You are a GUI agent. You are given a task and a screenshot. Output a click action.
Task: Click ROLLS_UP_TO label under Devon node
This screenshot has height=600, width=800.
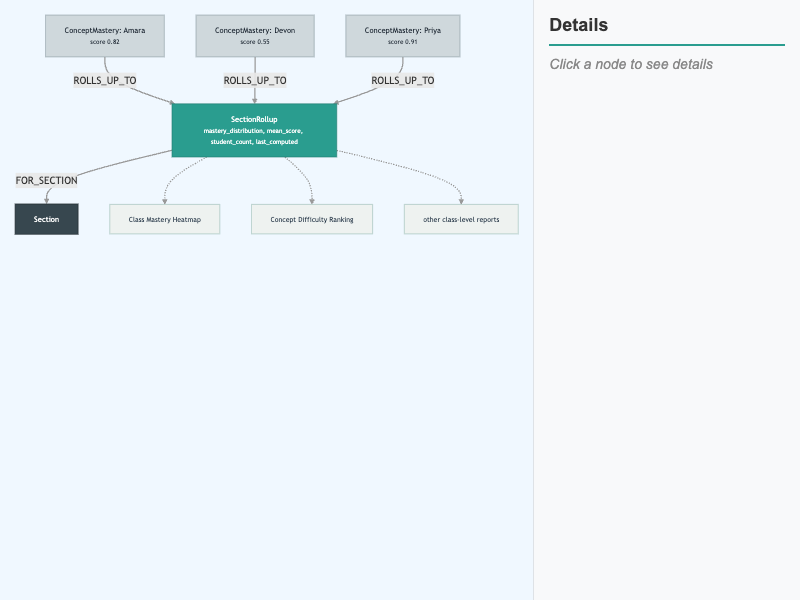point(255,81)
